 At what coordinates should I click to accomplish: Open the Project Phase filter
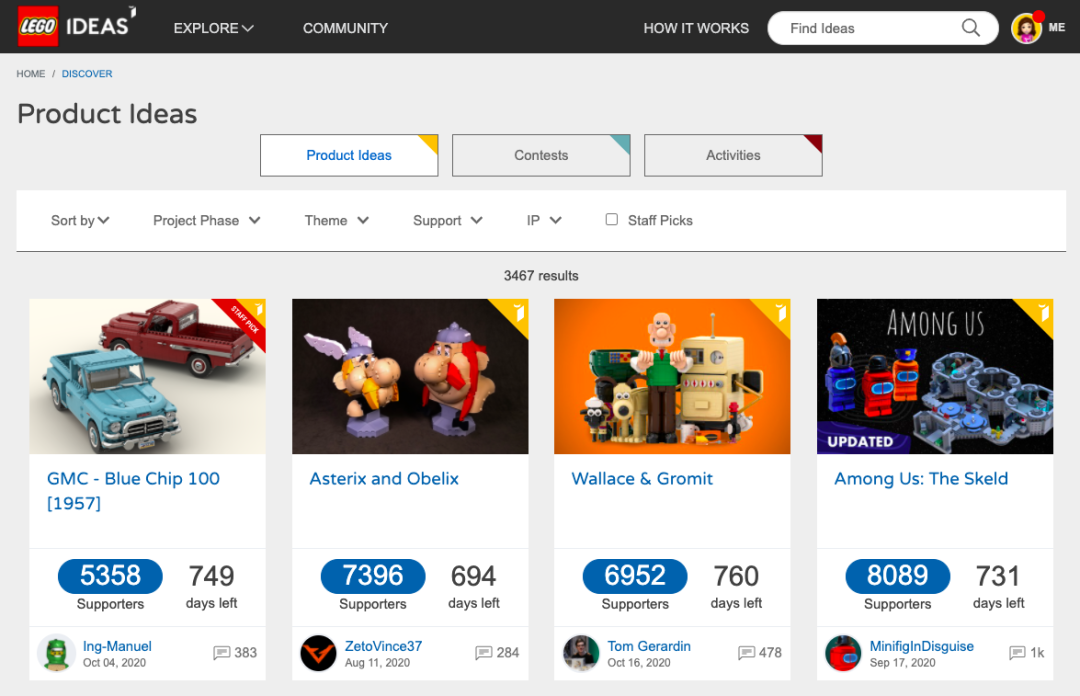tap(207, 221)
